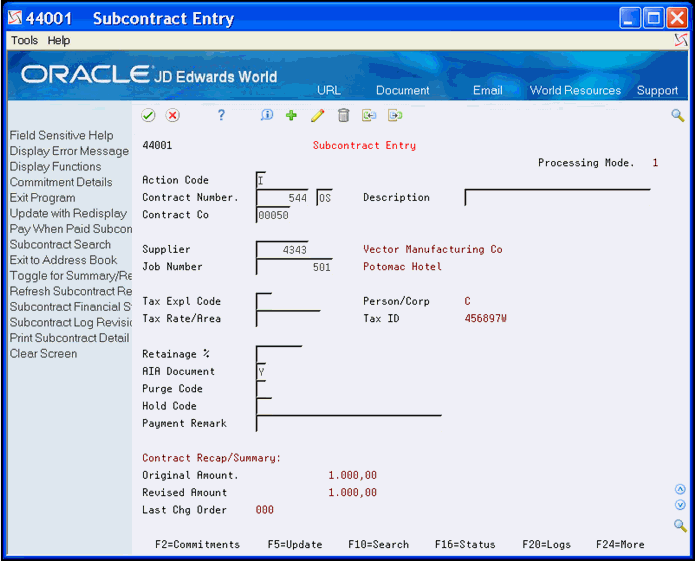Select Display Functions option
The width and height of the screenshot is (695, 561).
click(55, 167)
